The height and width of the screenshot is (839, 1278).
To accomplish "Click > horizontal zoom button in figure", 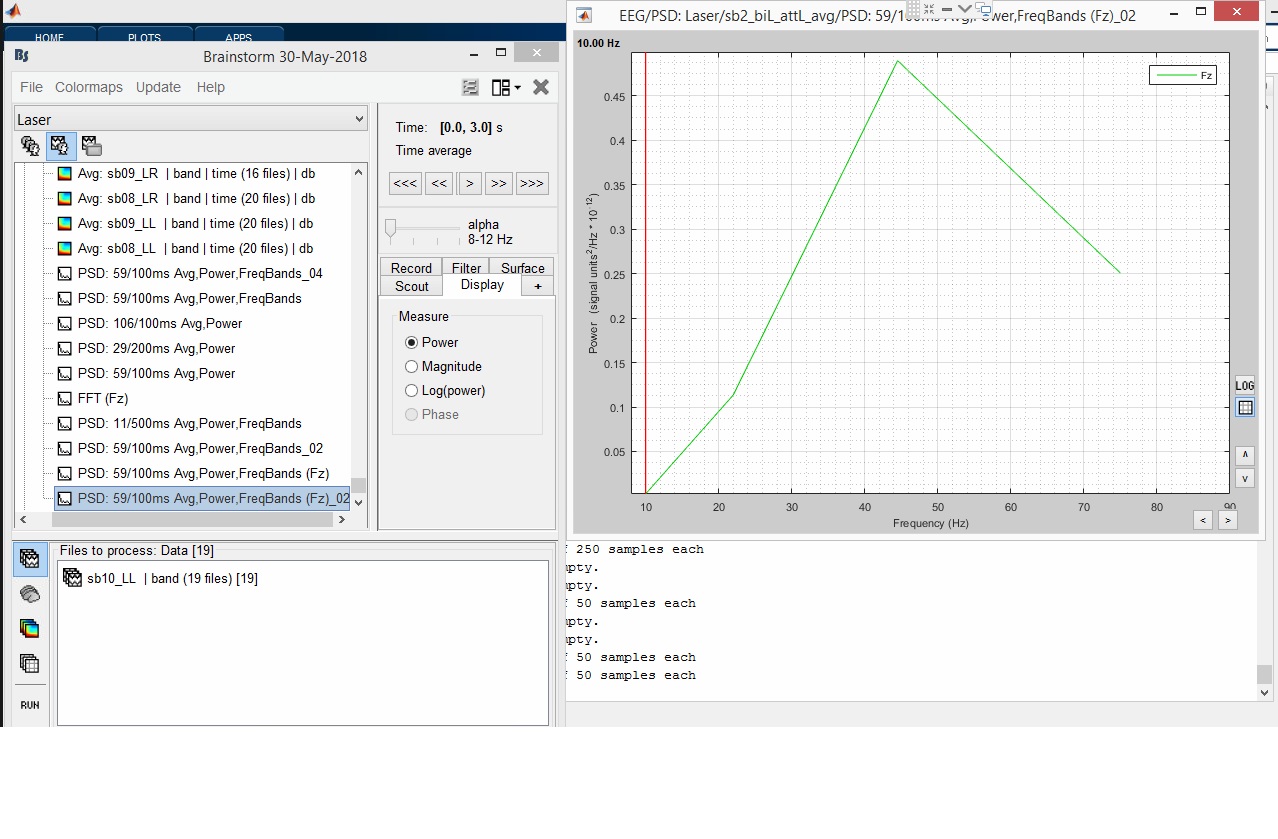I will tap(1227, 520).
